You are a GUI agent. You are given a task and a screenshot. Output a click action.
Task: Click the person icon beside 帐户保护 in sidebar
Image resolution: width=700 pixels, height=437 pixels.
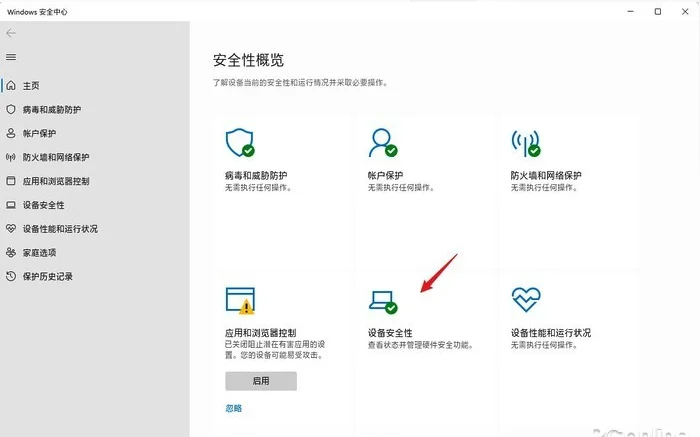11,133
